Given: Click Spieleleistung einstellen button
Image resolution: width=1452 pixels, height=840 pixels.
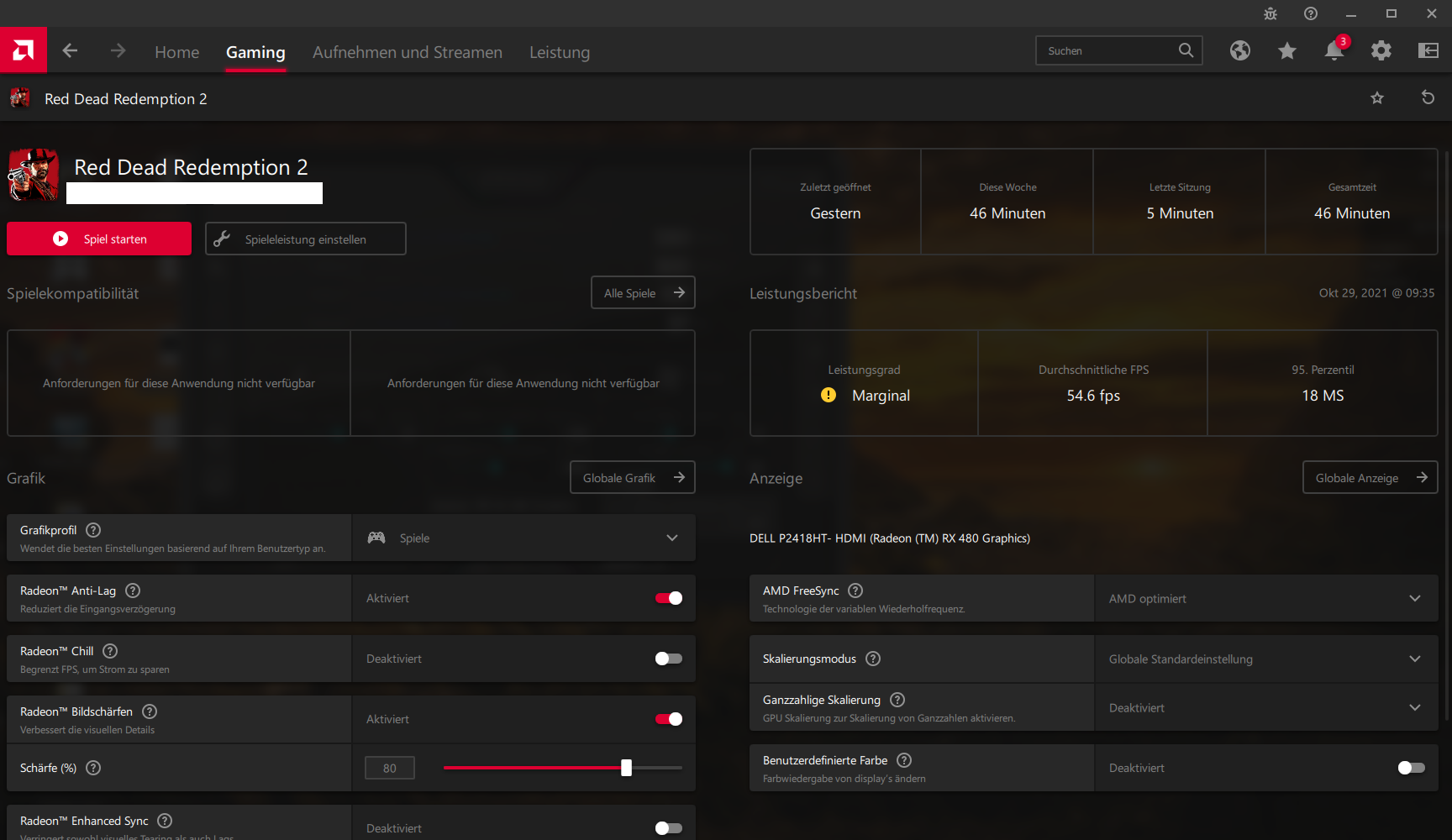Looking at the screenshot, I should [306, 239].
